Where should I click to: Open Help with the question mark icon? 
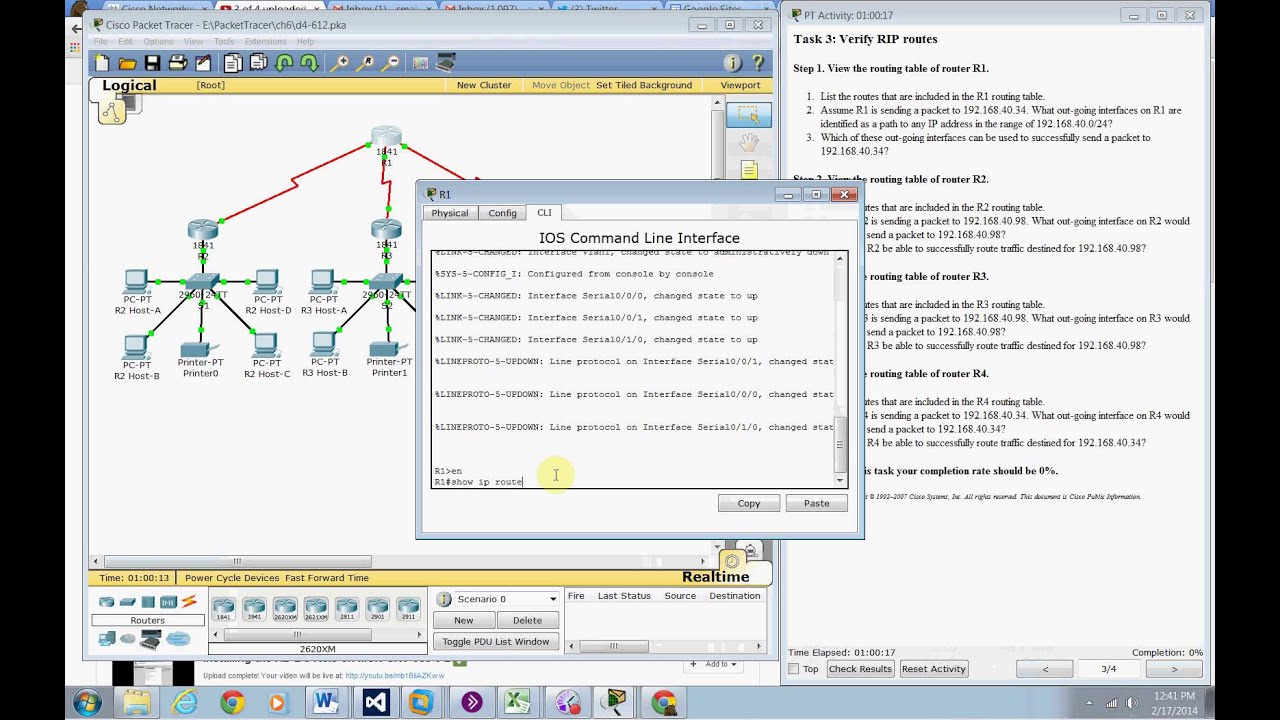tap(758, 63)
